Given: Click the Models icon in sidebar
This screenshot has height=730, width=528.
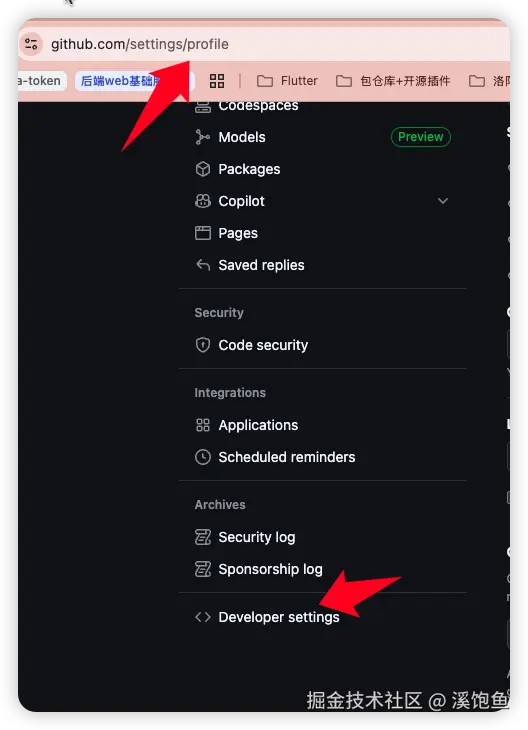Looking at the screenshot, I should (203, 137).
